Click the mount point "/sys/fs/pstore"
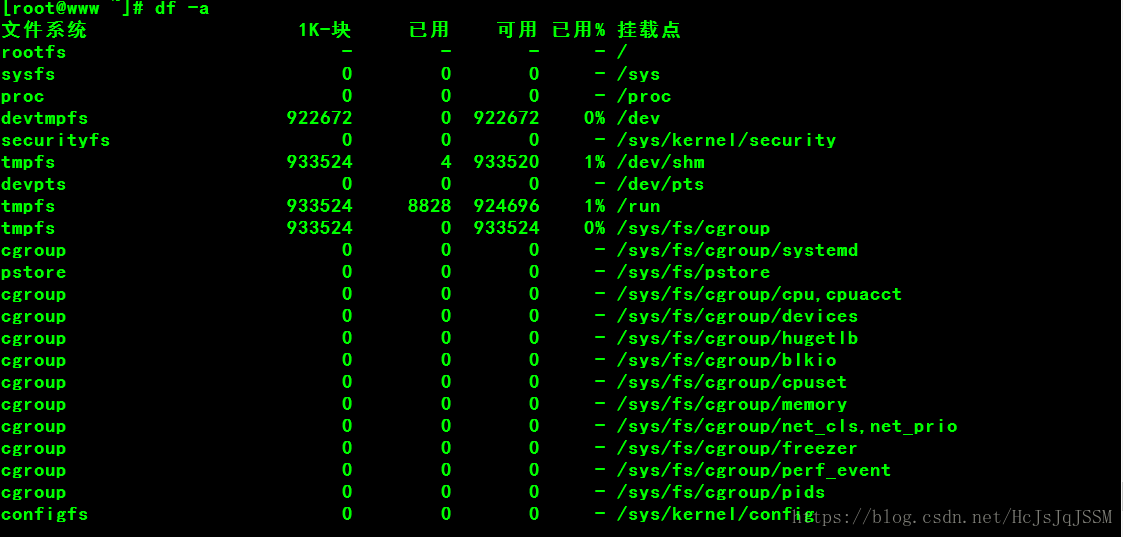The height and width of the screenshot is (537, 1123). click(693, 273)
